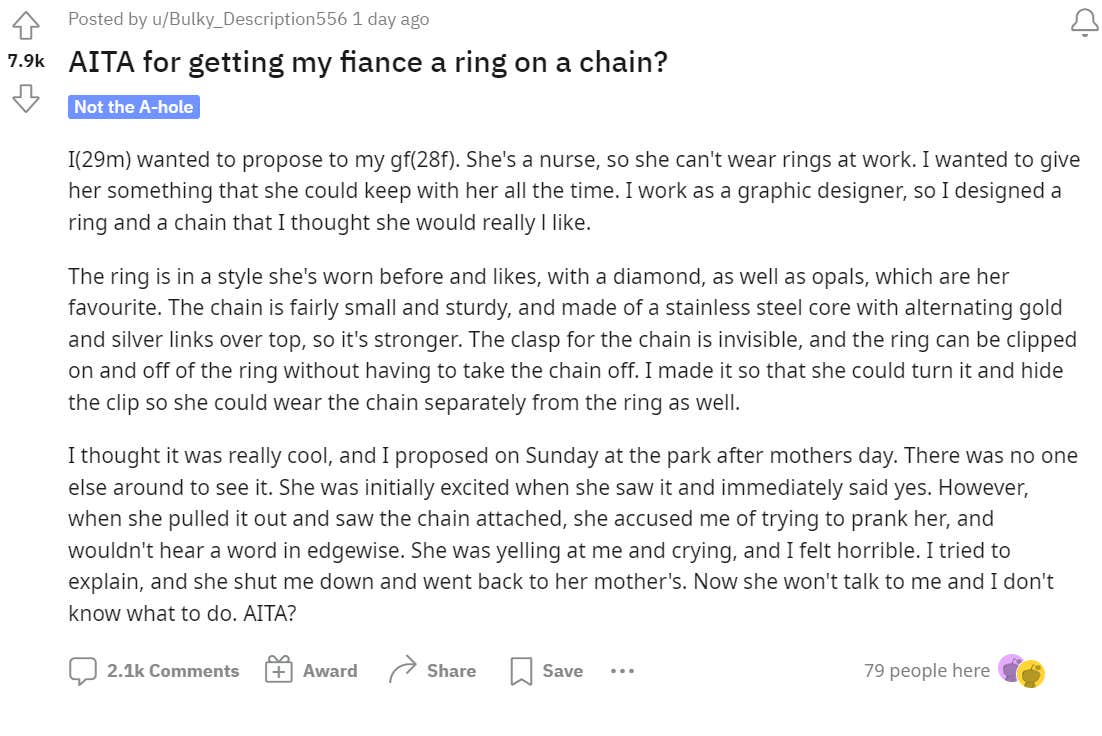The image size is (1102, 736).
Task: Downvote the AITA post
Action: 26,97
